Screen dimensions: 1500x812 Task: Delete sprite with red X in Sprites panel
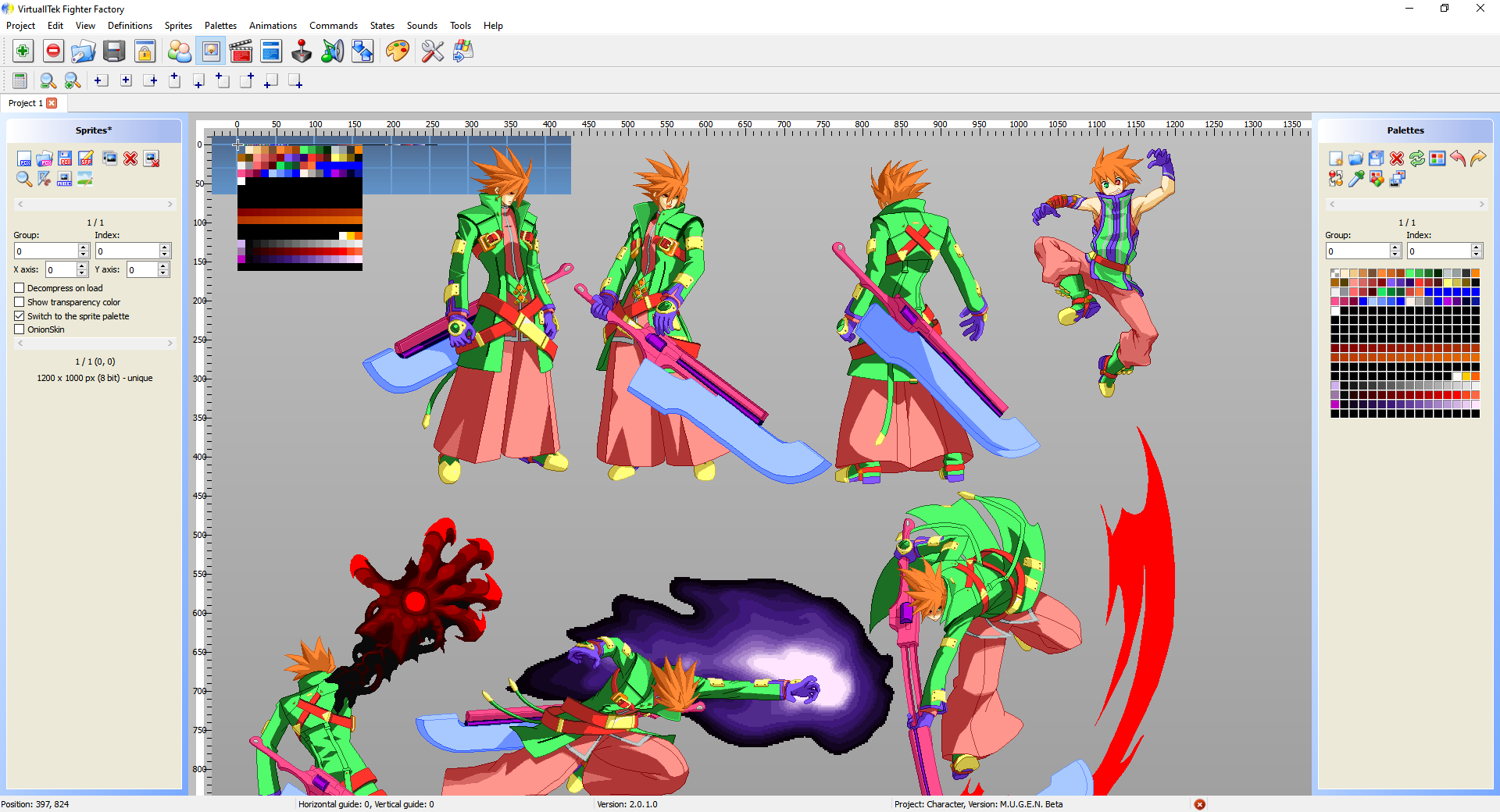click(130, 158)
